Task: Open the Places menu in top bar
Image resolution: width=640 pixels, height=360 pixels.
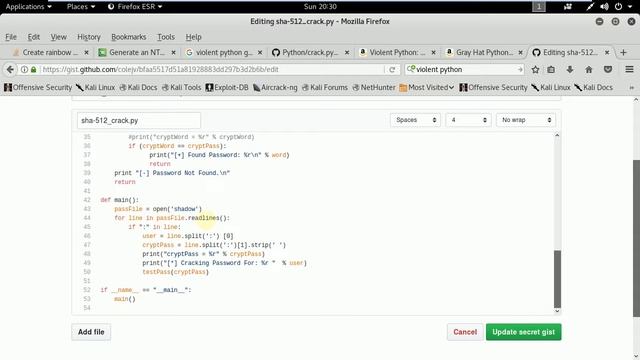Action: (x=81, y=7)
